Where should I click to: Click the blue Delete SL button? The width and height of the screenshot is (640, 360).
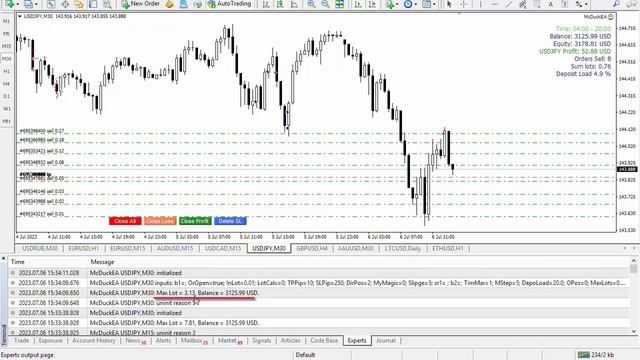230,221
